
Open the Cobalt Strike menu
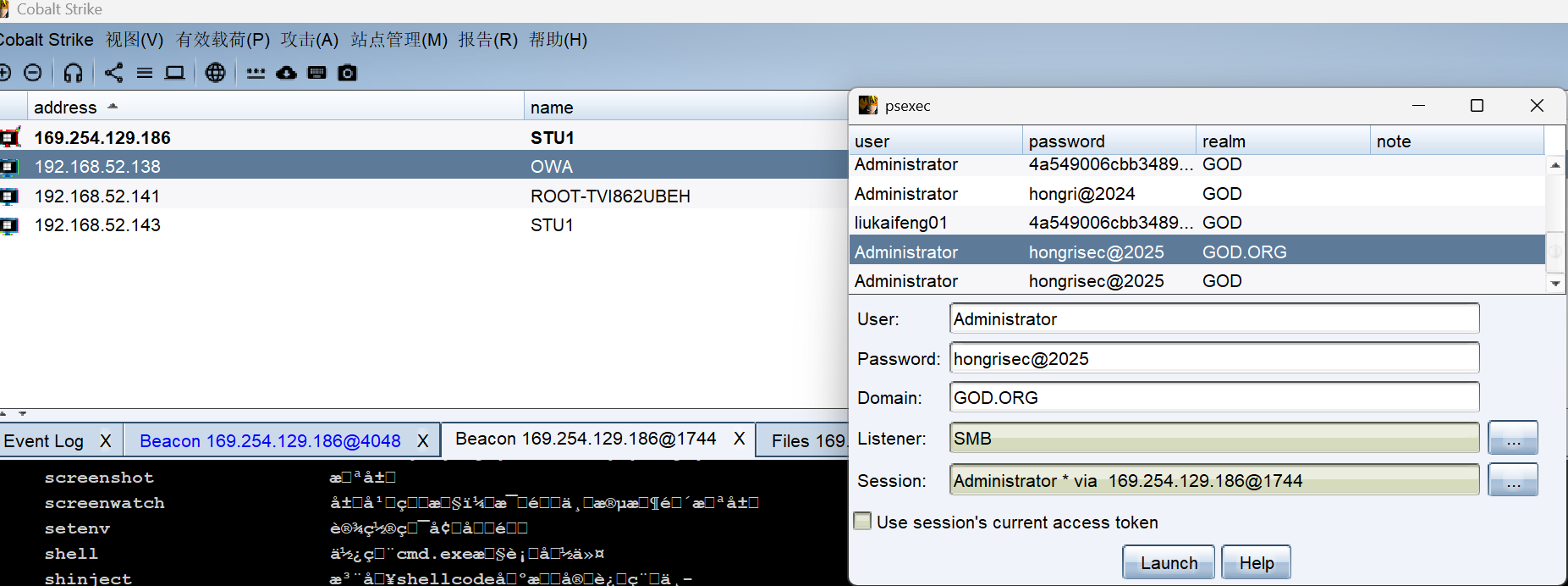pyautogui.click(x=47, y=40)
